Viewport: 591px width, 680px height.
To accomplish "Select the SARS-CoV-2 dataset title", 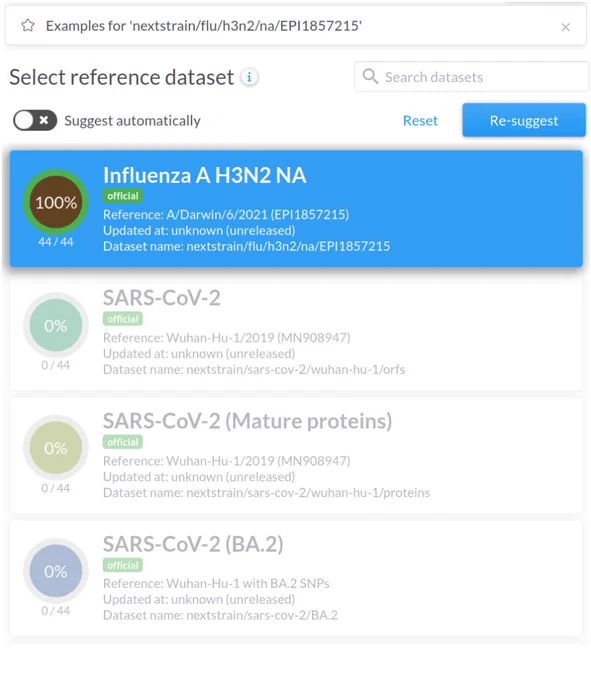I will pyautogui.click(x=162, y=298).
